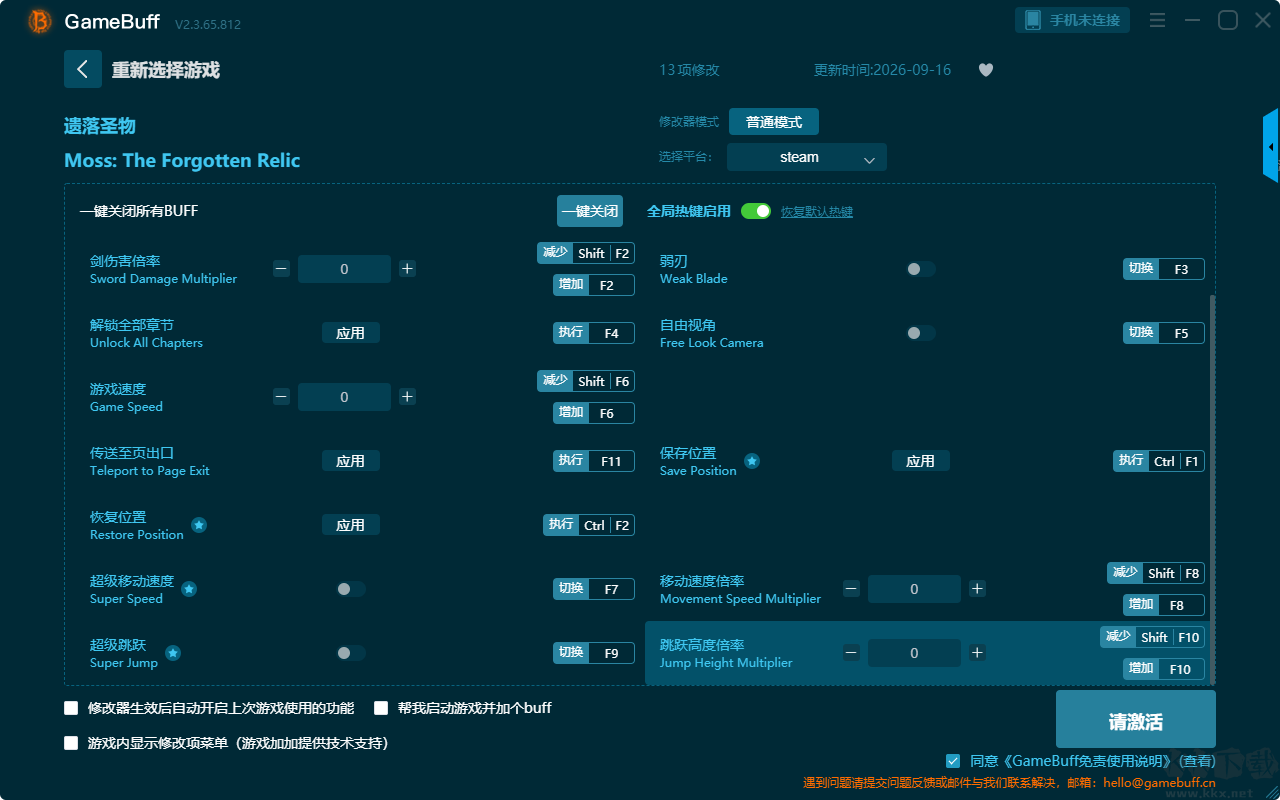Click the F11 execute hotkey
This screenshot has width=1280, height=800.
(594, 461)
